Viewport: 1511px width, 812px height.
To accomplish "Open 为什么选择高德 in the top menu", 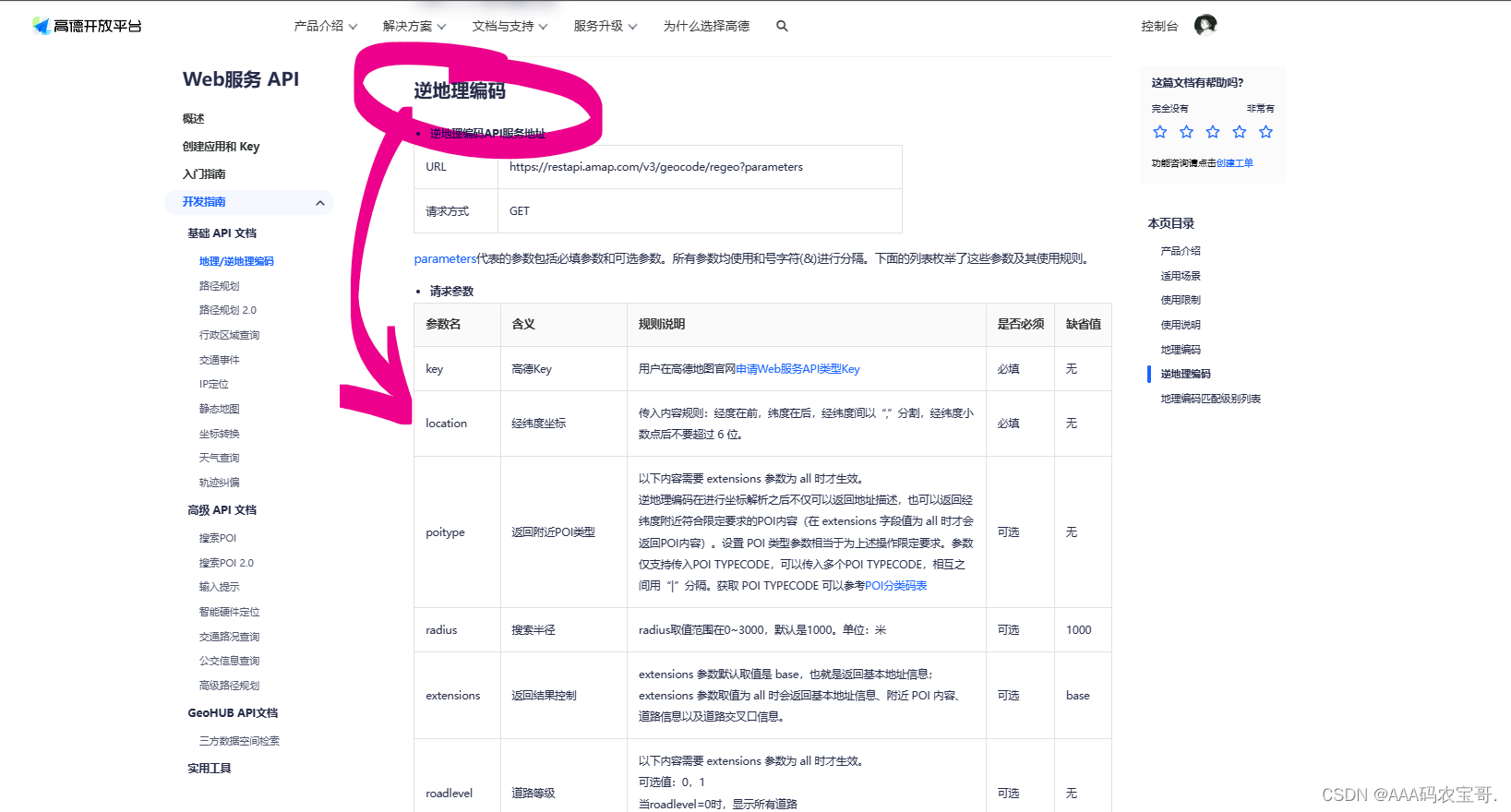I will tap(706, 26).
